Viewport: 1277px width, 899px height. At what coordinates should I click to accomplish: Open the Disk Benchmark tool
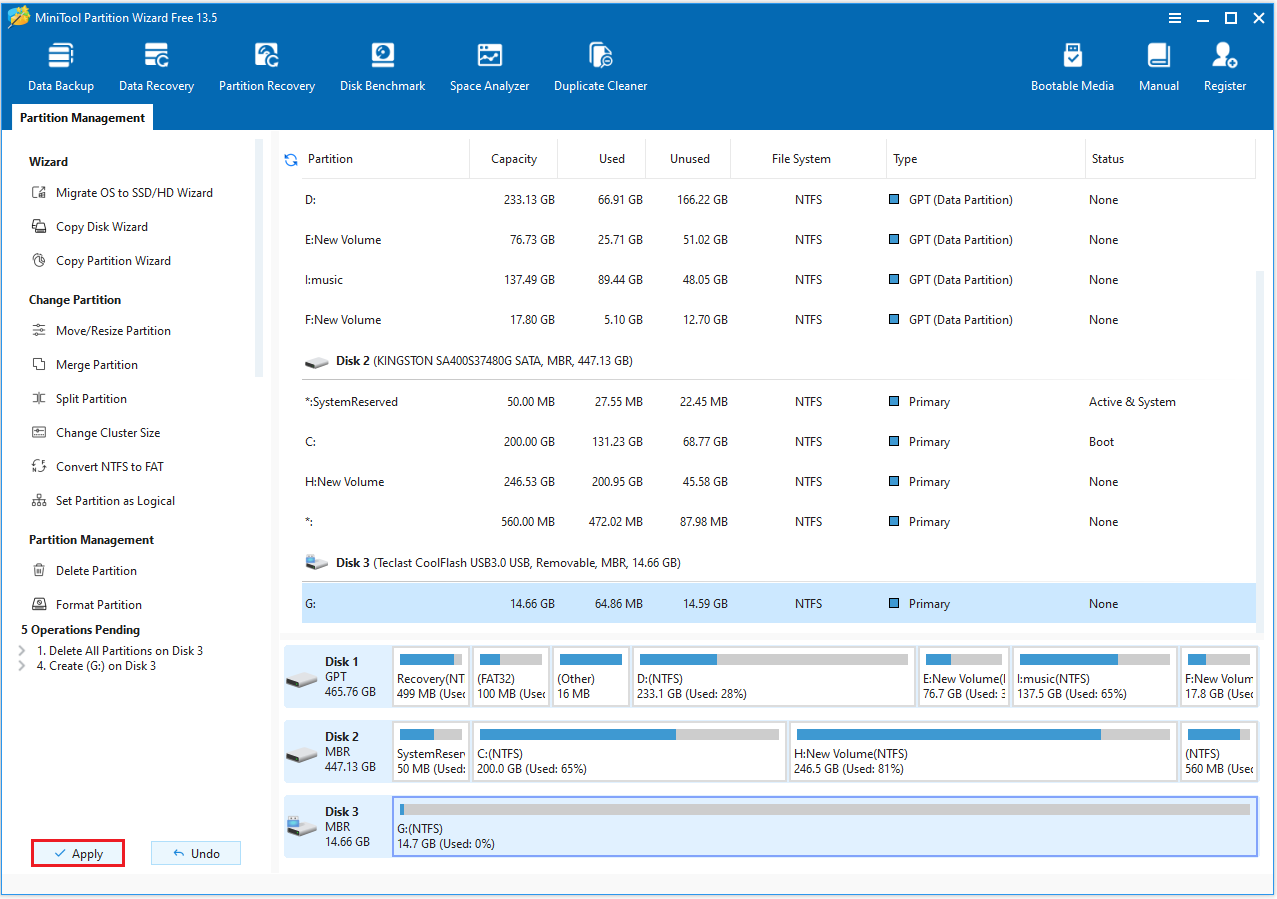pyautogui.click(x=382, y=65)
